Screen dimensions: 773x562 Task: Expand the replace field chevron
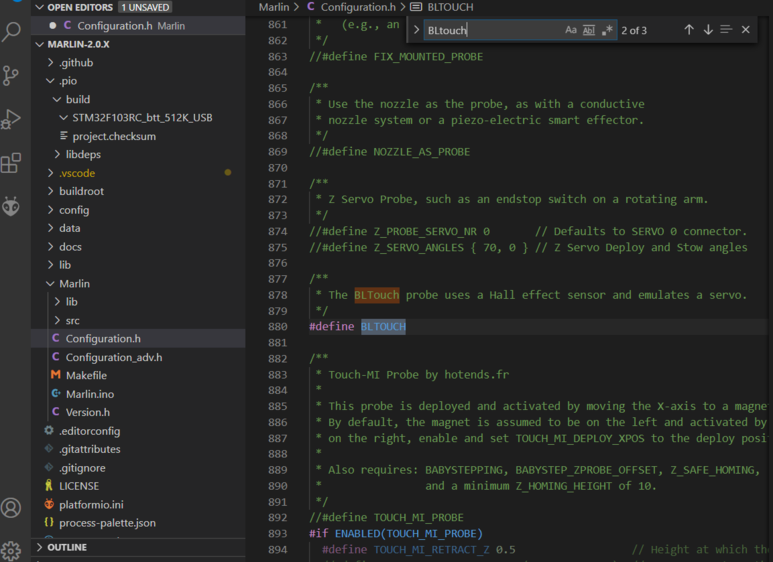(416, 30)
